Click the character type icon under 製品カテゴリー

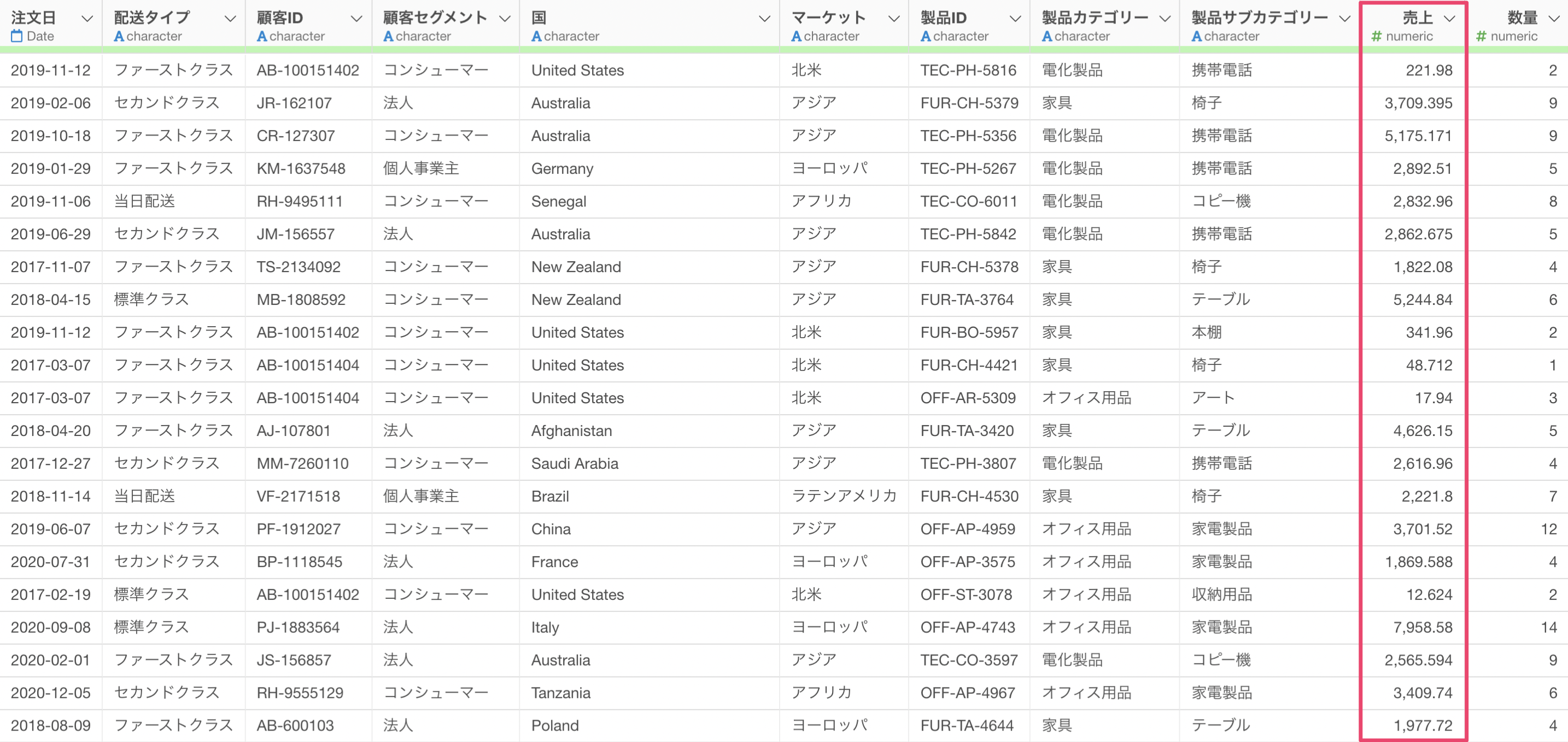(1047, 37)
